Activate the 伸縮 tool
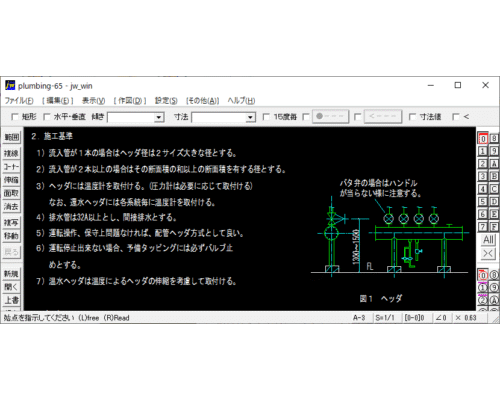500x400 pixels. coord(11,180)
